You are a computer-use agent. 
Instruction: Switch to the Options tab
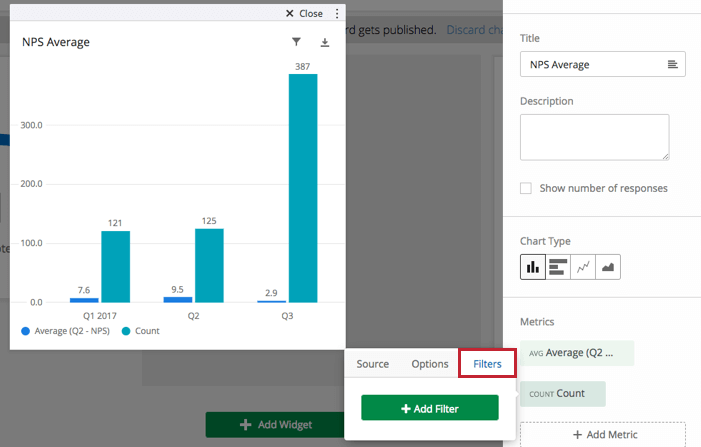[430, 364]
